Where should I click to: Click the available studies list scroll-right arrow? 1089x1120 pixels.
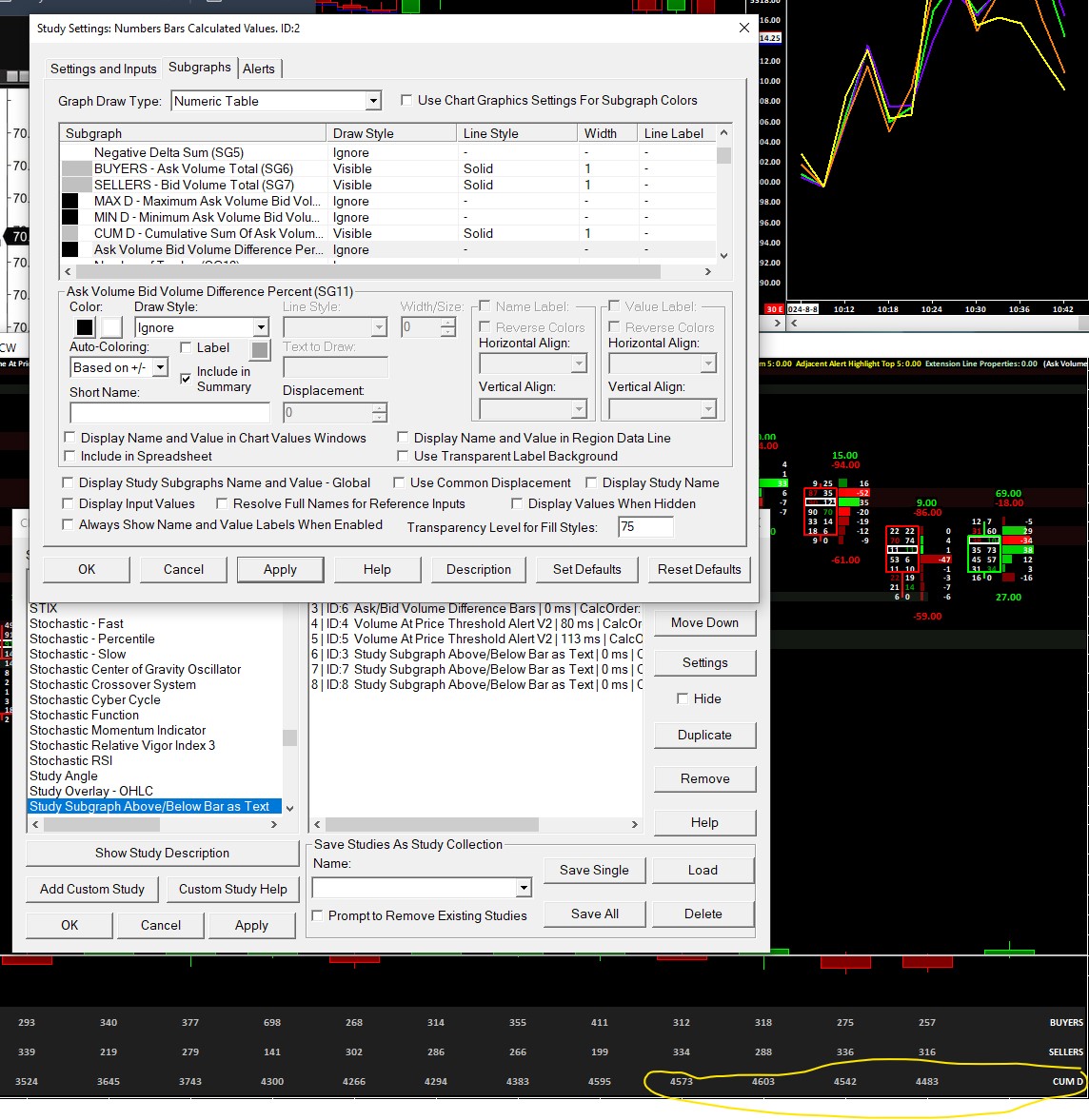(x=274, y=824)
